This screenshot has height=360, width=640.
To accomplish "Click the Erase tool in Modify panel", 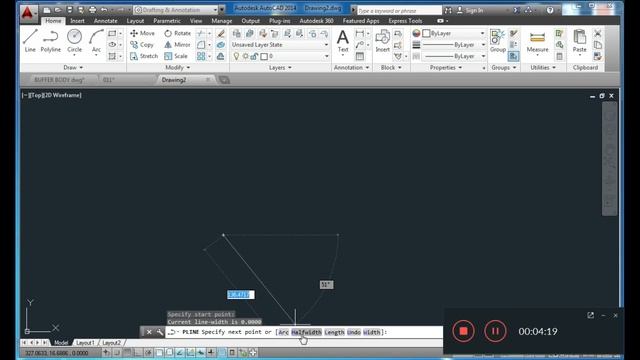I will (221, 33).
